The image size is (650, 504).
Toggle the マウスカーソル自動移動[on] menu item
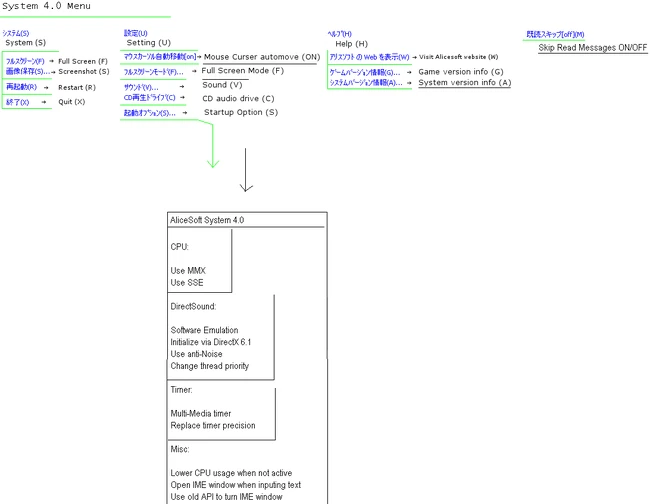click(x=160, y=56)
